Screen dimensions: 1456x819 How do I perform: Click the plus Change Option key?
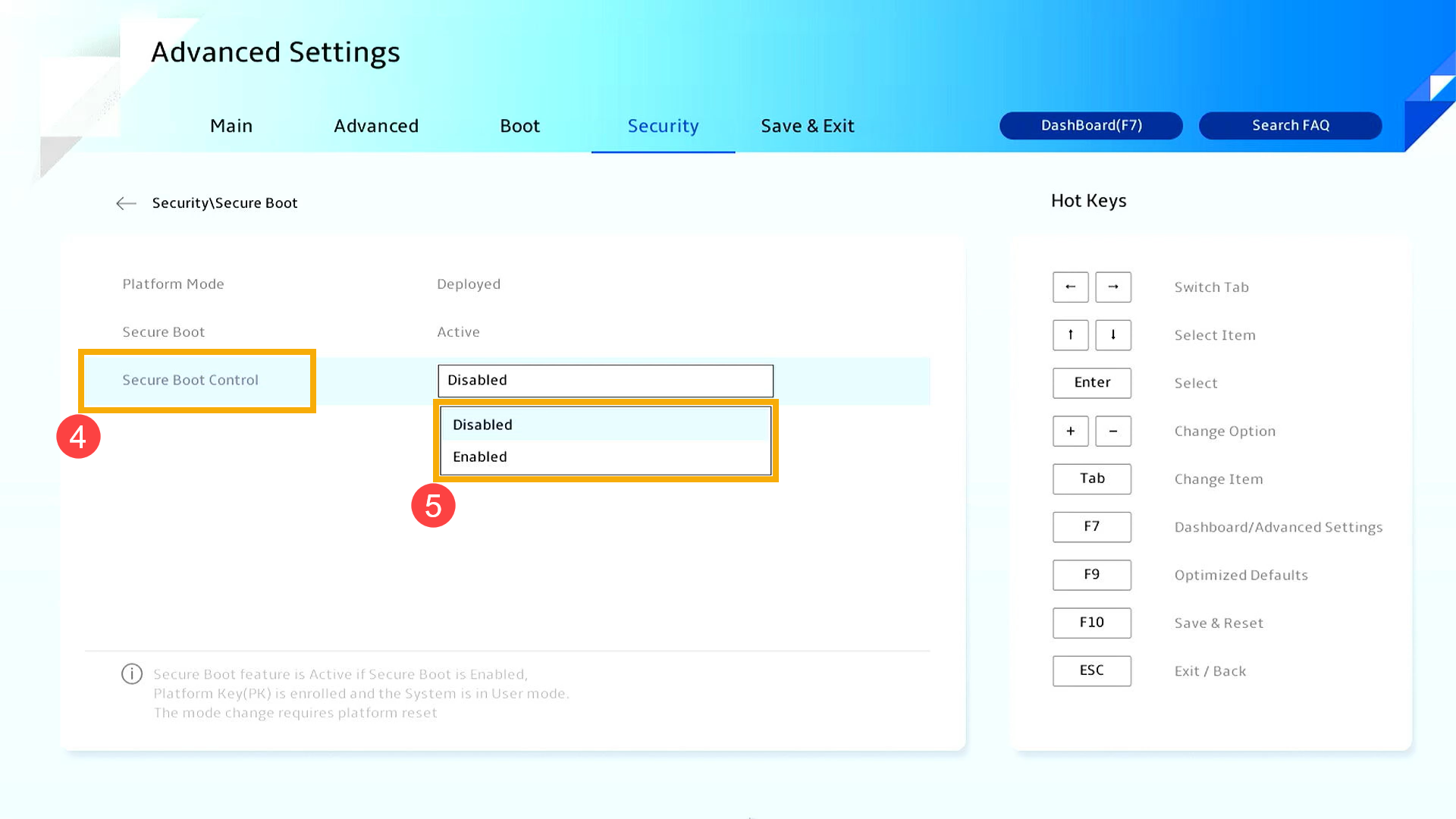[x=1070, y=431]
